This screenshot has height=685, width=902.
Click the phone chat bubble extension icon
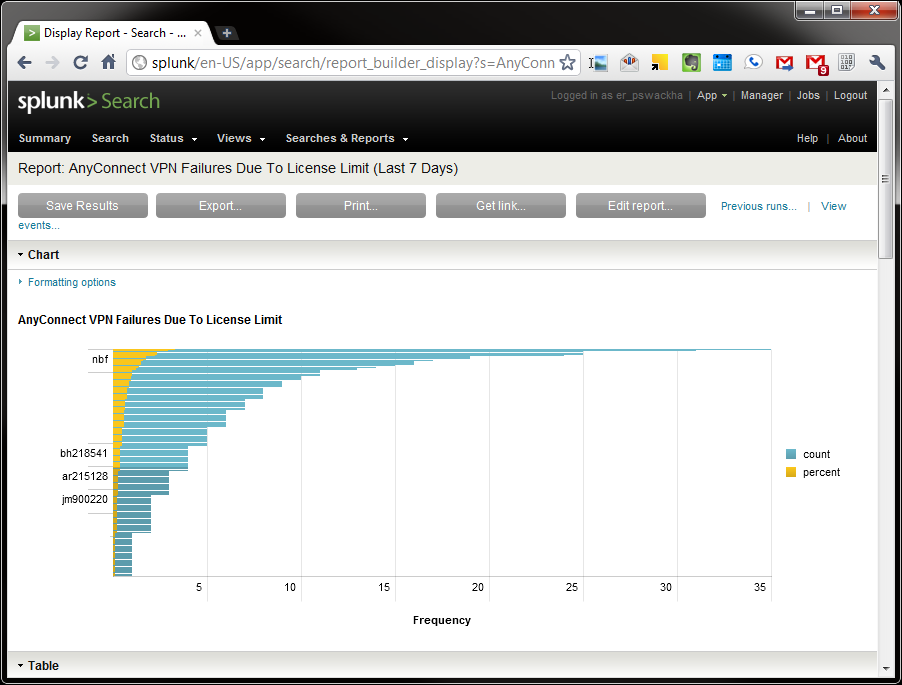click(753, 62)
